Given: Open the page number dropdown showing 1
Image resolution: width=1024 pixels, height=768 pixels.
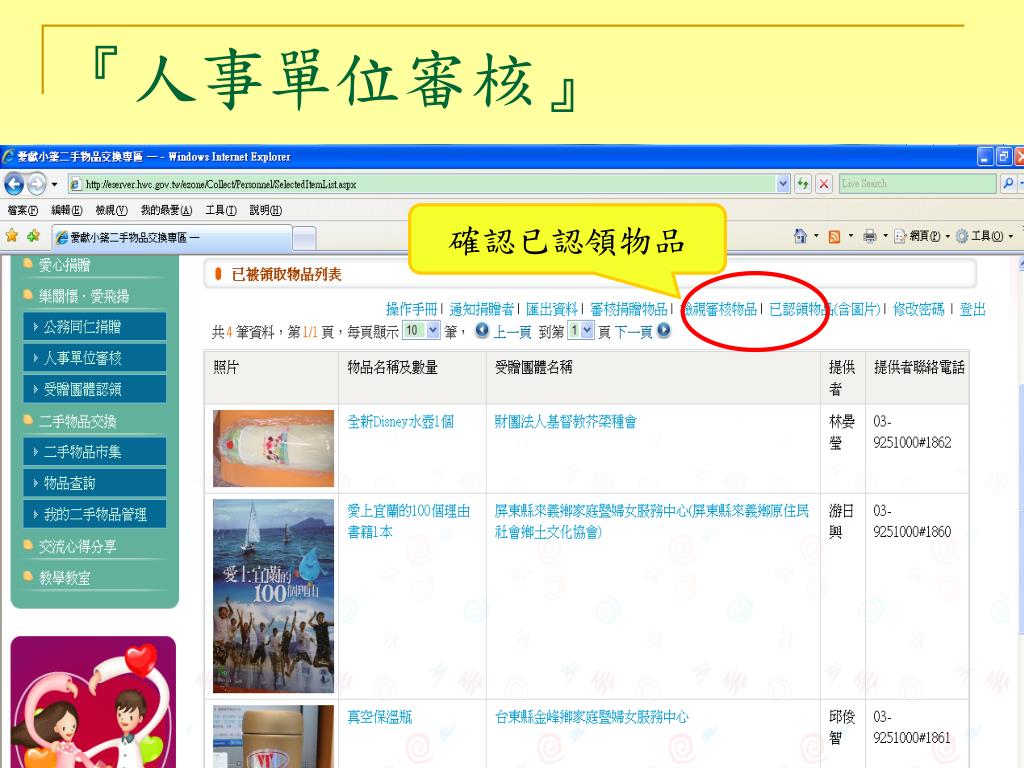Looking at the screenshot, I should point(581,330).
